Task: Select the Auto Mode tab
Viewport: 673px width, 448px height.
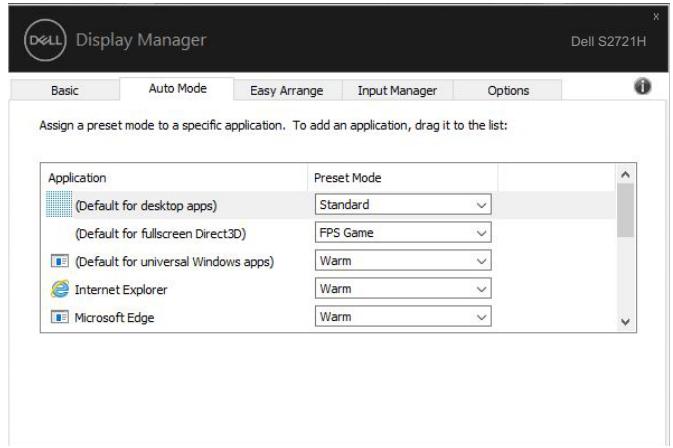Action: pos(177,88)
